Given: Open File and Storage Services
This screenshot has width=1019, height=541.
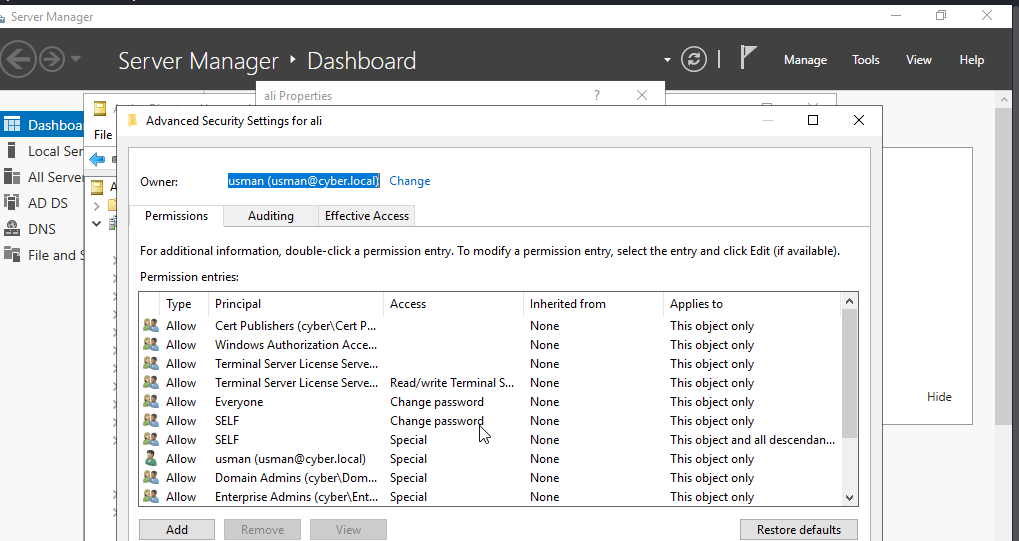Looking at the screenshot, I should (x=42, y=255).
